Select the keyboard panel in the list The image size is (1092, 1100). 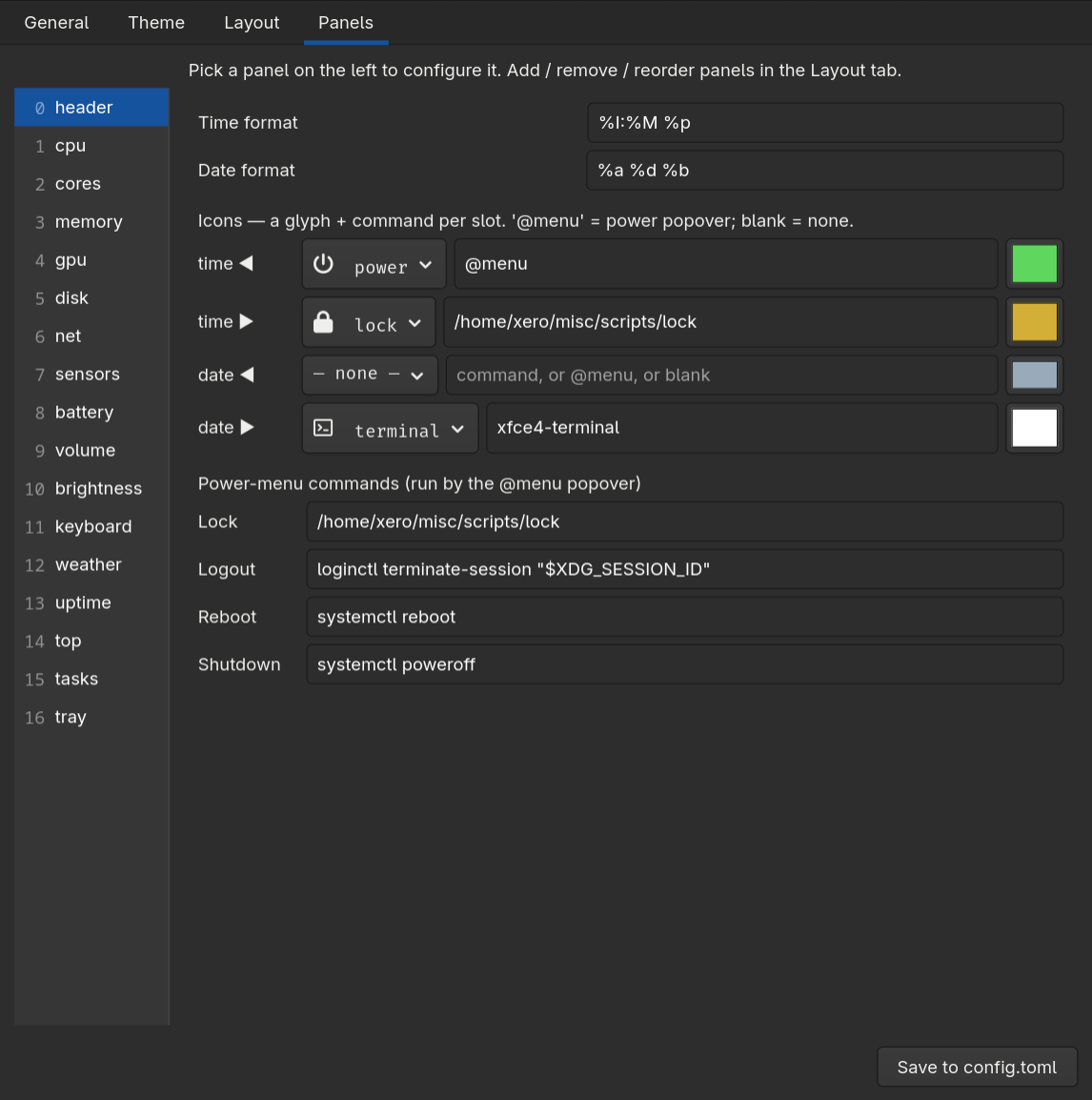click(91, 527)
